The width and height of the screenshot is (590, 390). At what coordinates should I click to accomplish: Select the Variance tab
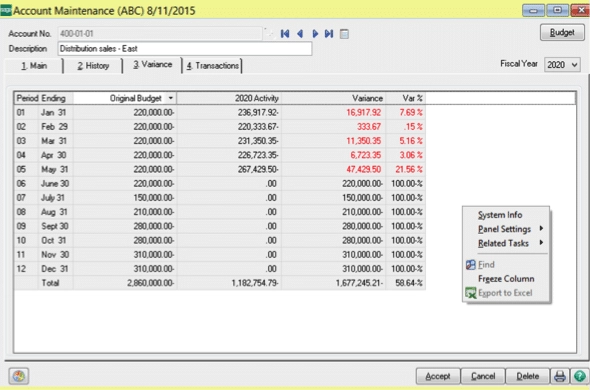[152, 65]
